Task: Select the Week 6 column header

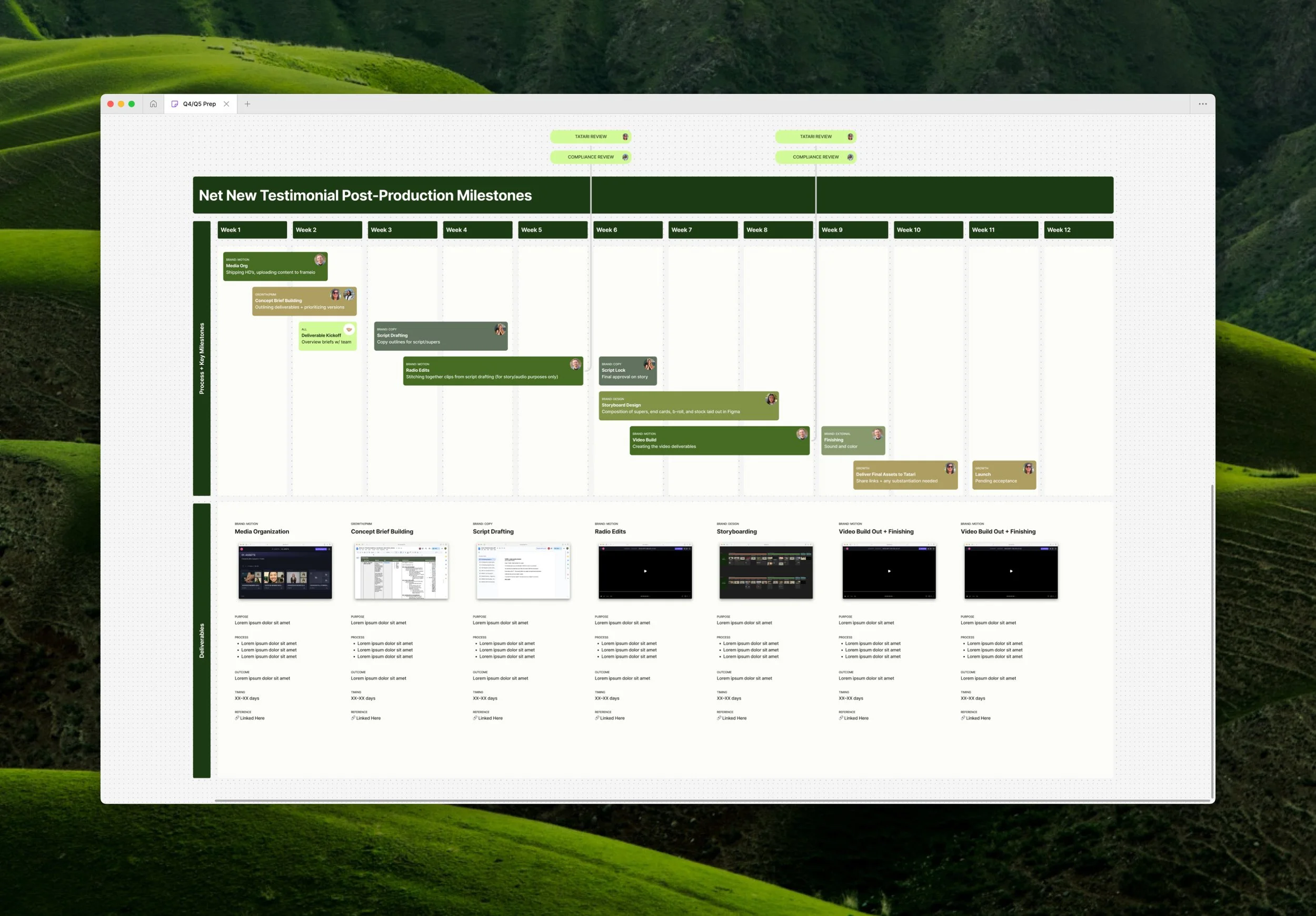Action: click(627, 230)
